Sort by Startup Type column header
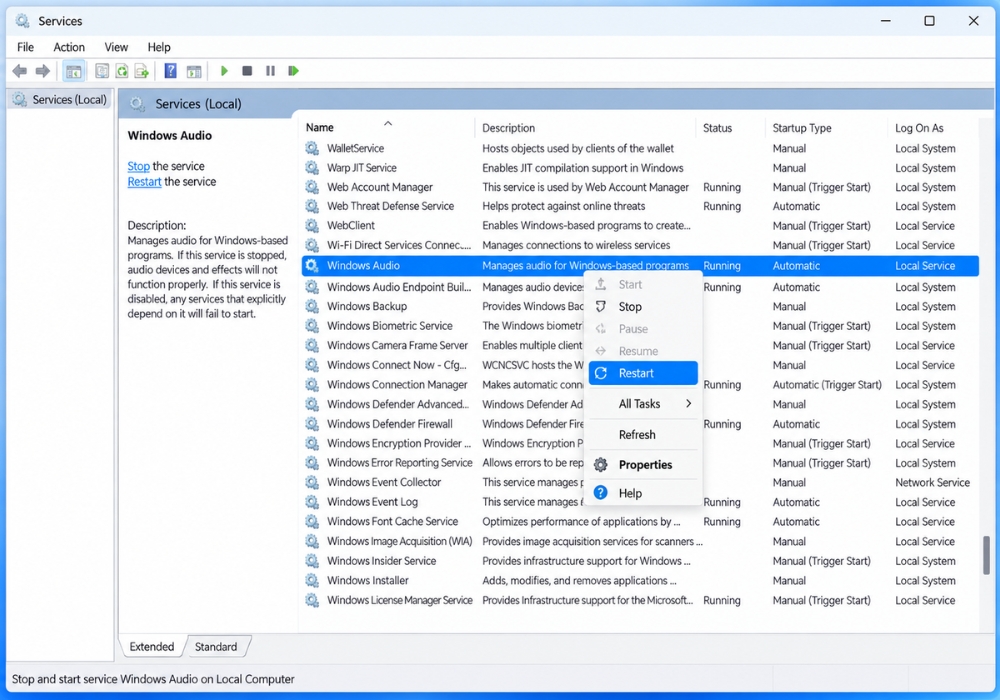The width and height of the screenshot is (1000, 700). click(826, 128)
